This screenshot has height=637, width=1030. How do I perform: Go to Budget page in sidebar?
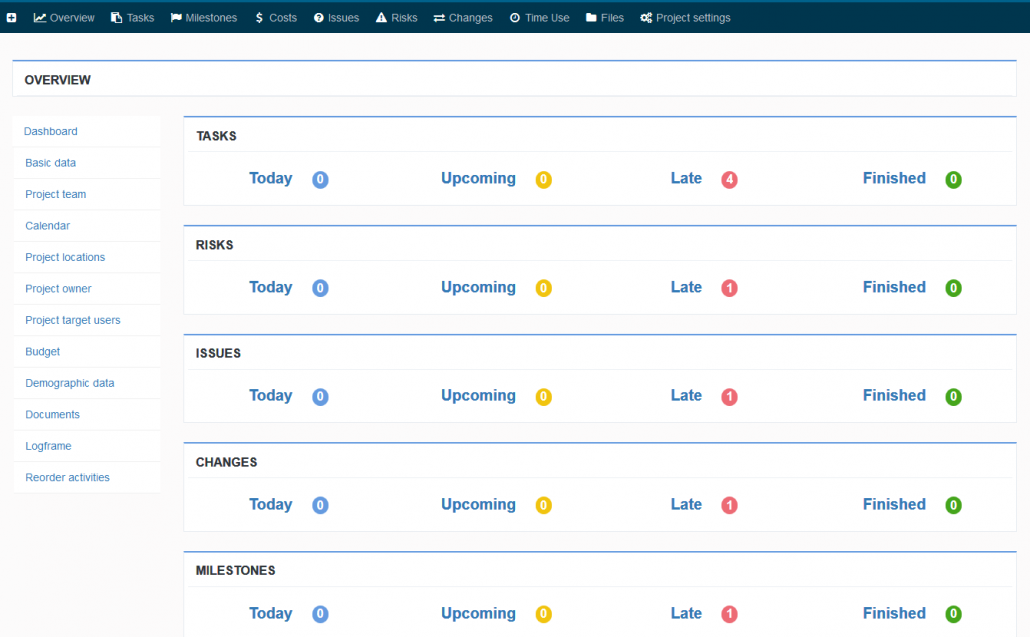click(43, 352)
